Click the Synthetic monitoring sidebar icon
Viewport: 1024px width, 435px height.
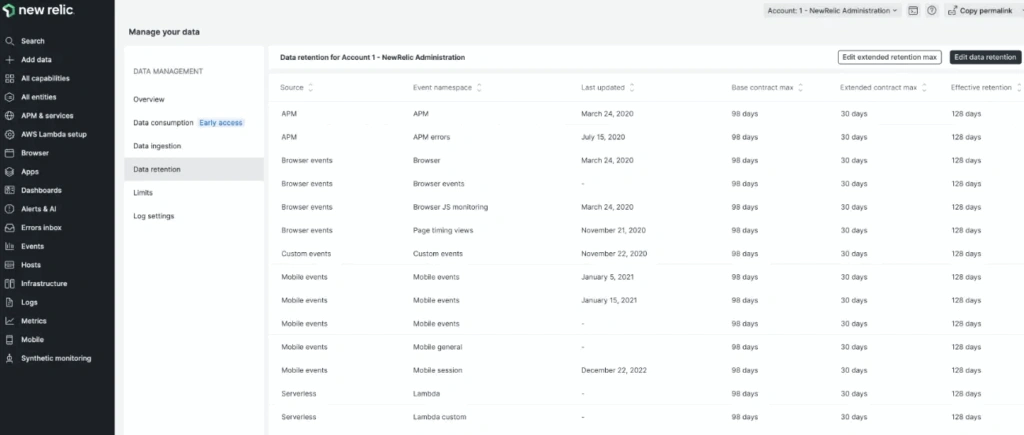point(9,358)
